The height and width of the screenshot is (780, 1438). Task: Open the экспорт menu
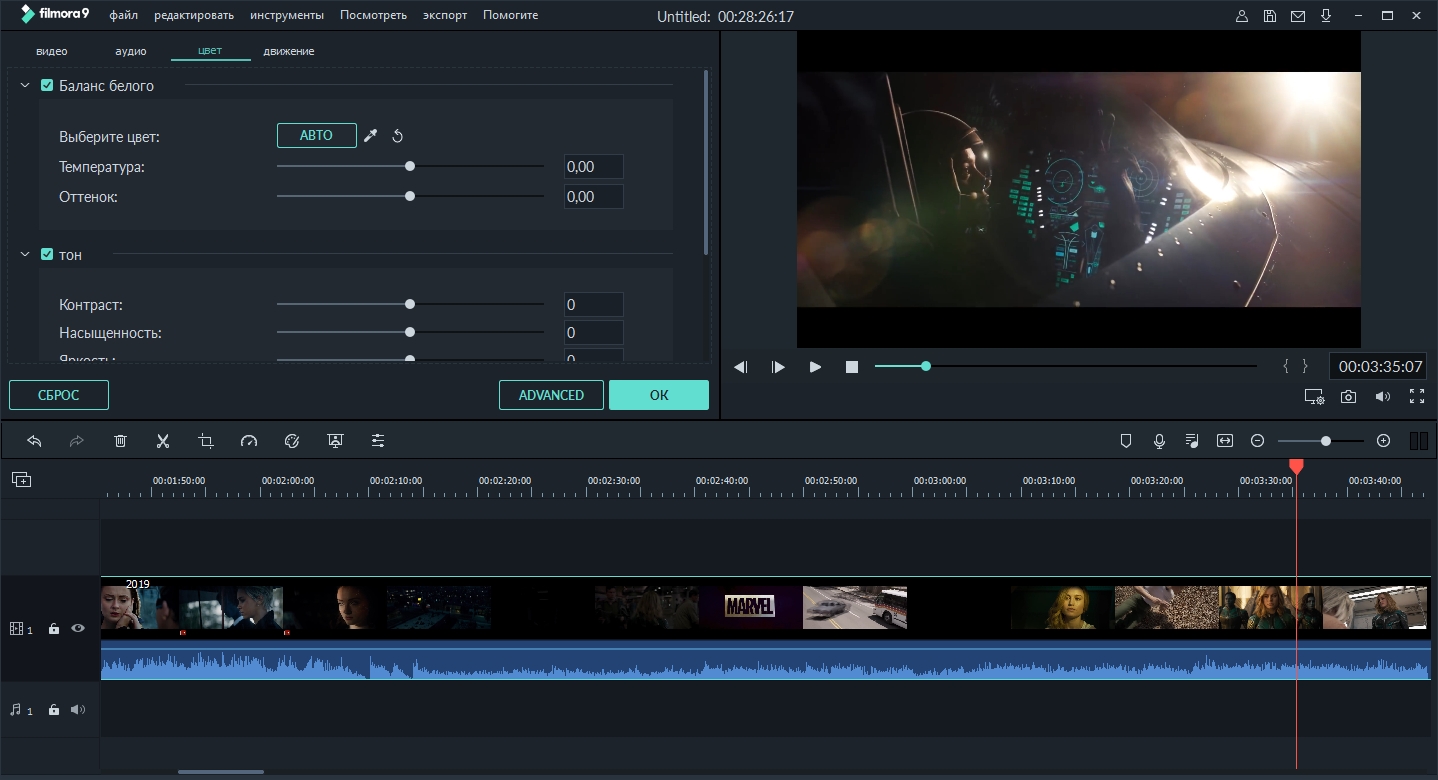pos(444,15)
